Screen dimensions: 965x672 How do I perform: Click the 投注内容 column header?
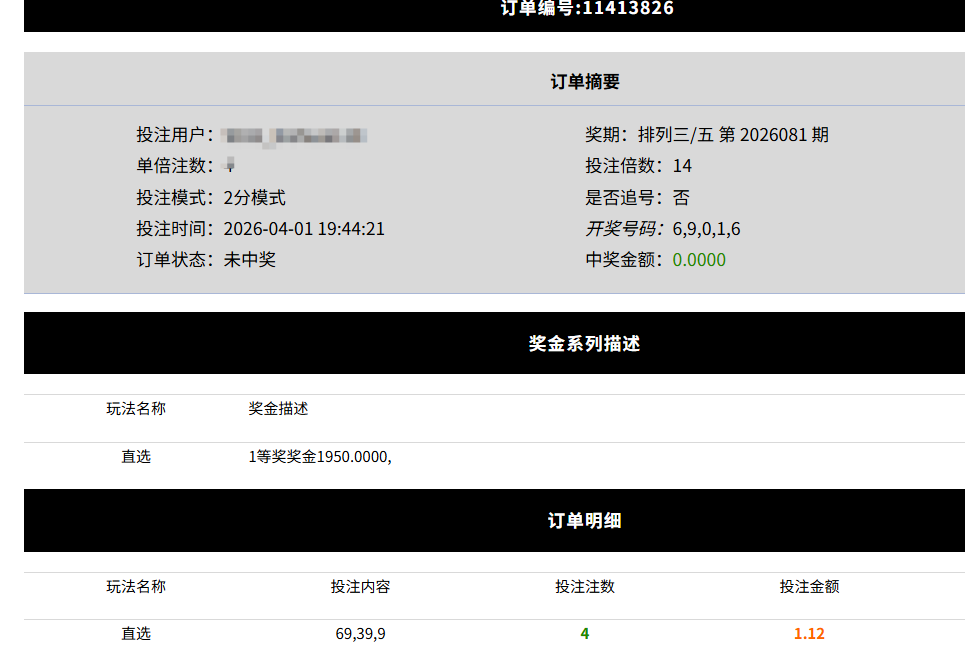pyautogui.click(x=360, y=587)
